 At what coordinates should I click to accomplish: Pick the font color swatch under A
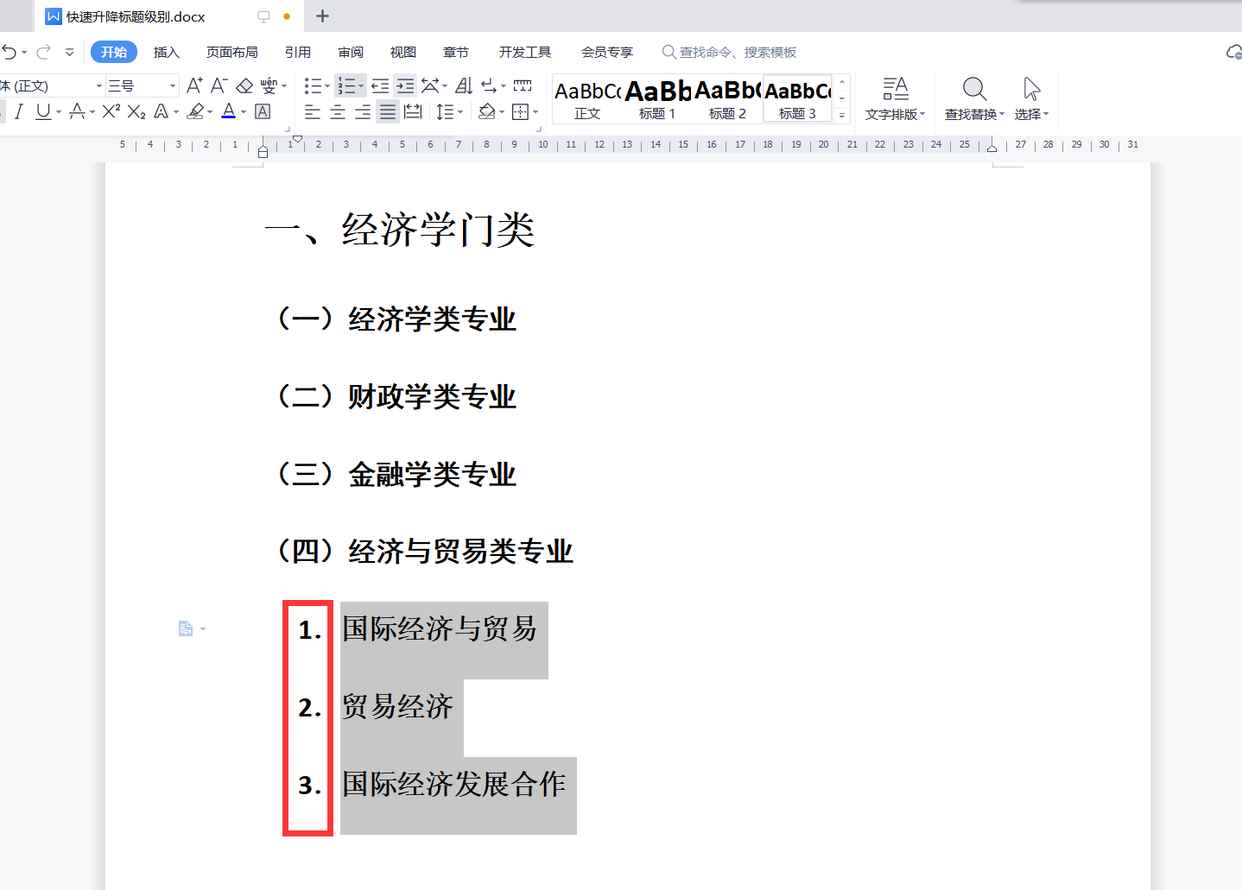click(228, 112)
